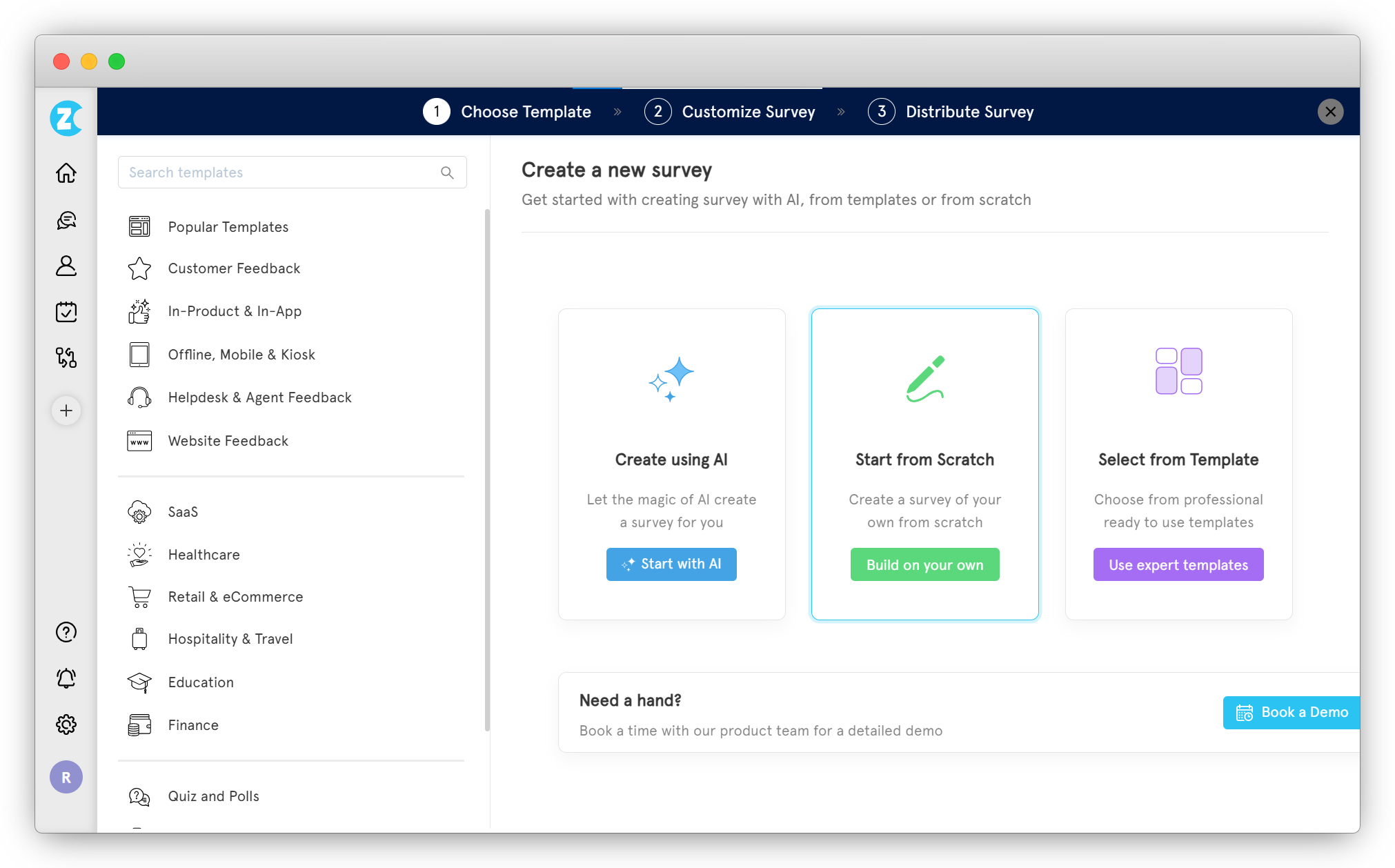Click the Popular Templates icon
The width and height of the screenshot is (1395, 868).
[139, 226]
